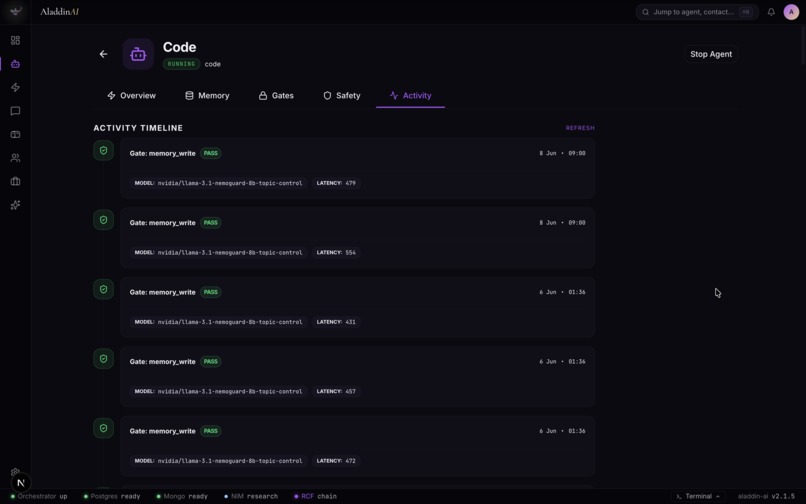Open the contacts people icon in sidebar
806x504 pixels.
(15, 158)
